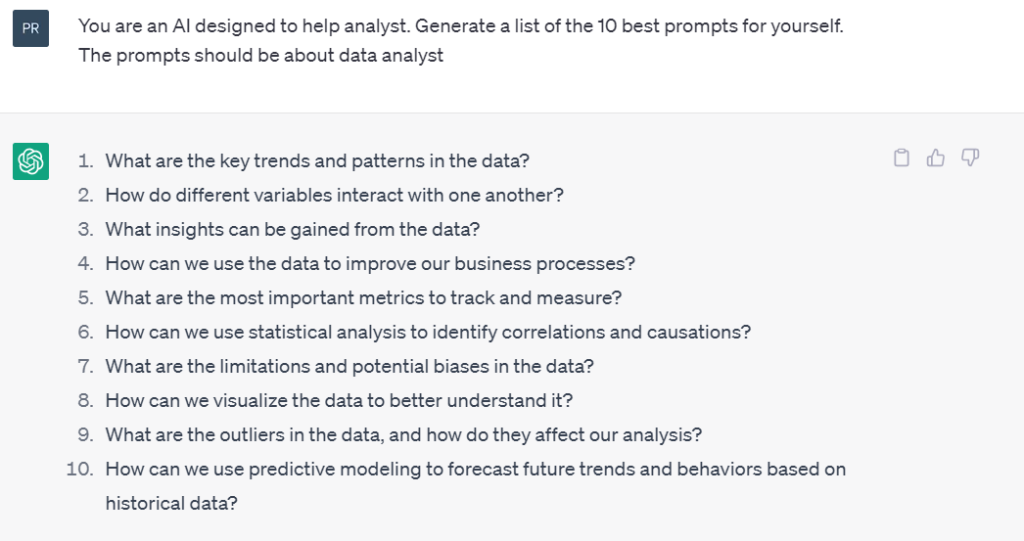Image resolution: width=1024 pixels, height=541 pixels.
Task: Click the list number 1 marker
Action: pos(86,161)
